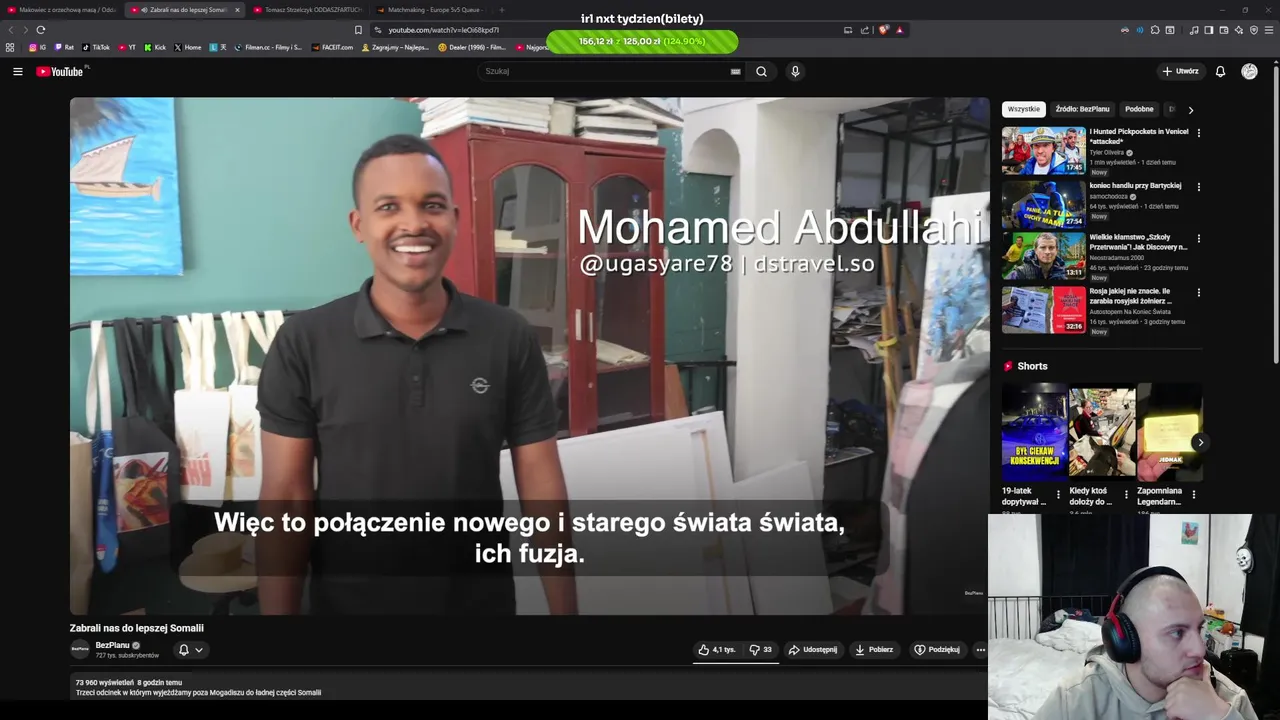Switch to 'Makowiec z orzechową masą' browser tab
This screenshot has height=720, width=1280.
point(62,10)
